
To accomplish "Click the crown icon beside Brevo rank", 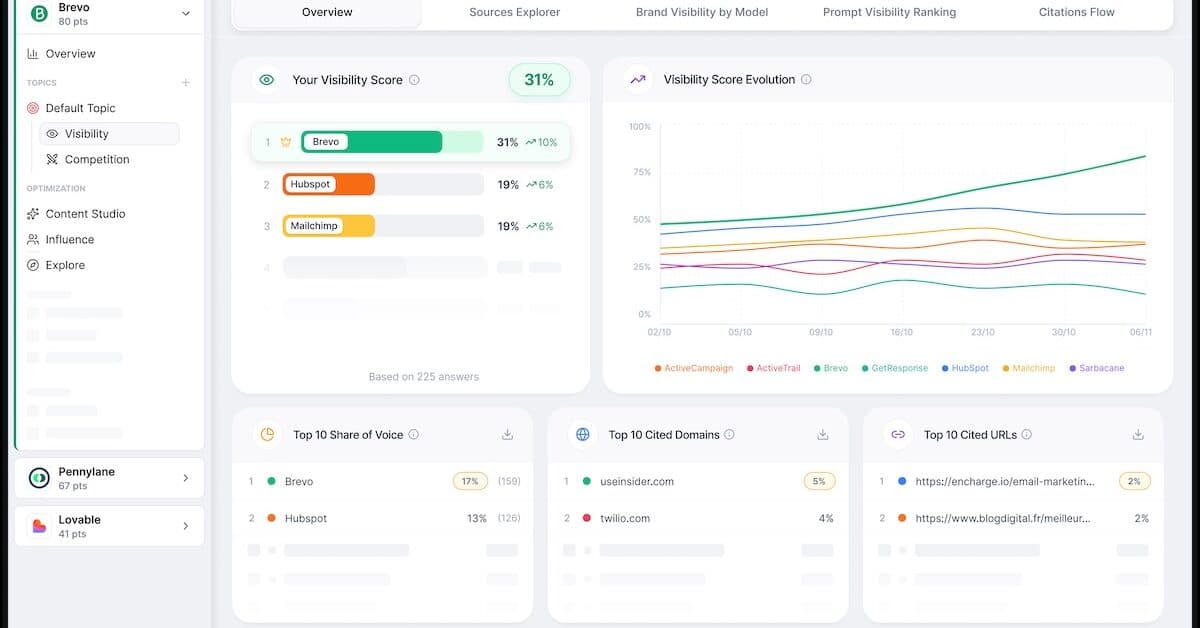I will point(286,142).
